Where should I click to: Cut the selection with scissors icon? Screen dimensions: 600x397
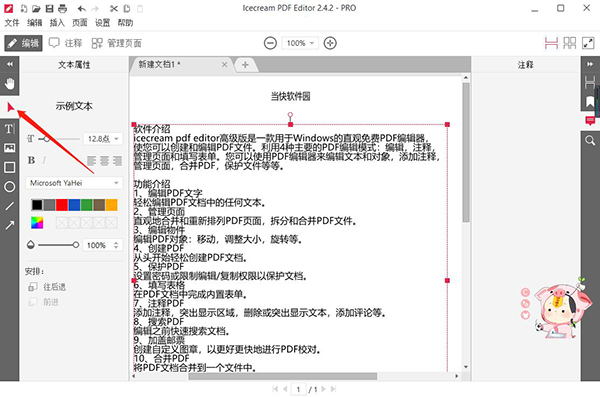coord(114,8)
